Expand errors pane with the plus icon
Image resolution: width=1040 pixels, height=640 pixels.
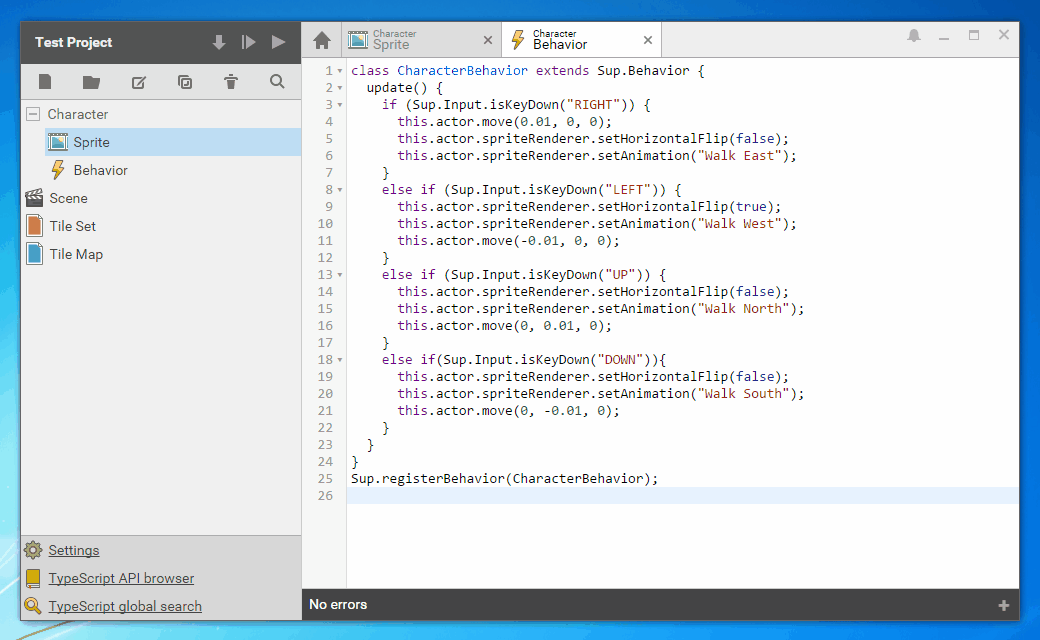tap(1004, 606)
